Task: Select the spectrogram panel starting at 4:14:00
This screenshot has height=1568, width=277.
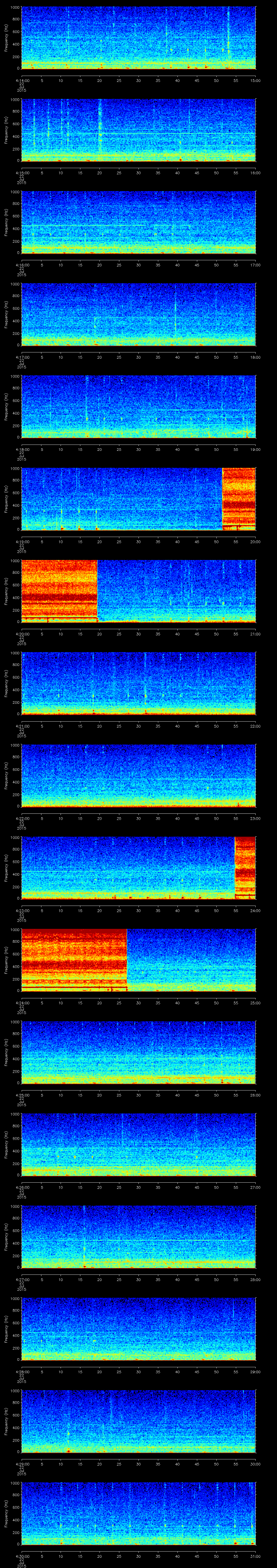Action: (x=138, y=38)
